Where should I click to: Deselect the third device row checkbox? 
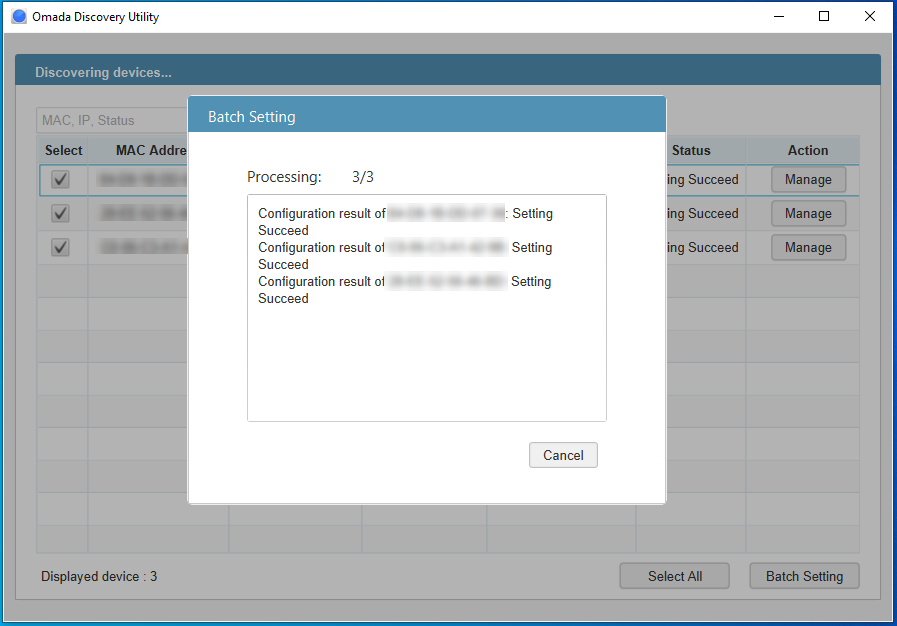[61, 248]
